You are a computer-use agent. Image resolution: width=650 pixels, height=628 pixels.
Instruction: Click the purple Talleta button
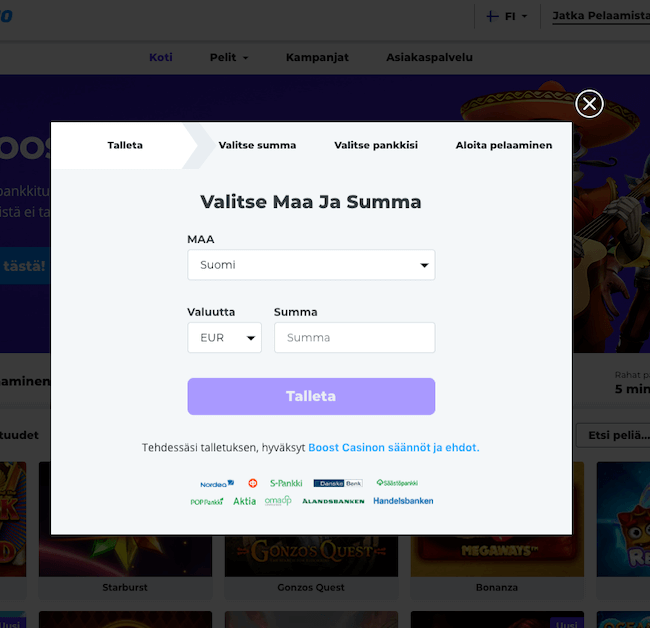311,396
